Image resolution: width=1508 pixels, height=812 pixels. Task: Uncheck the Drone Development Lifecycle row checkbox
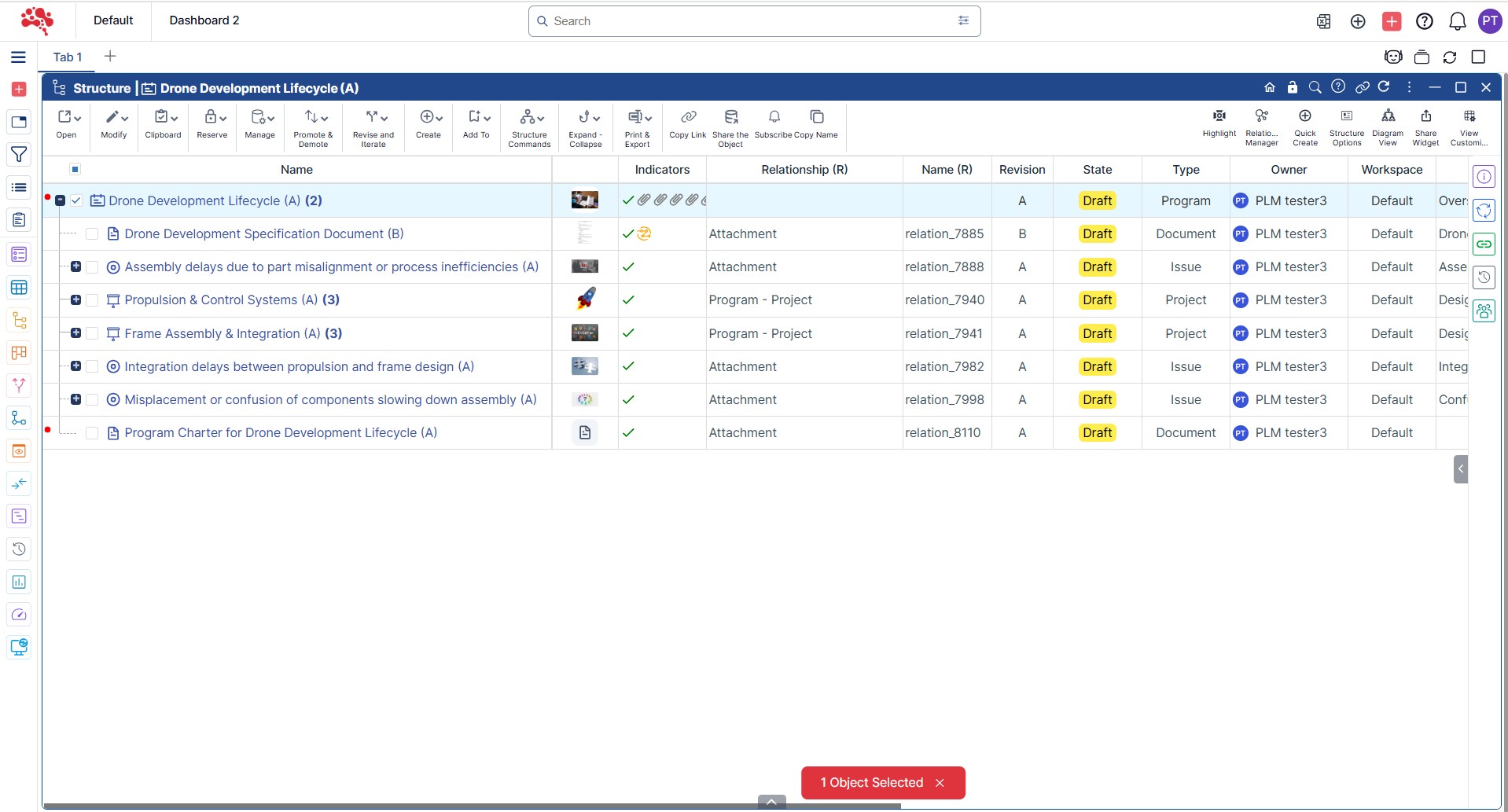pos(76,200)
